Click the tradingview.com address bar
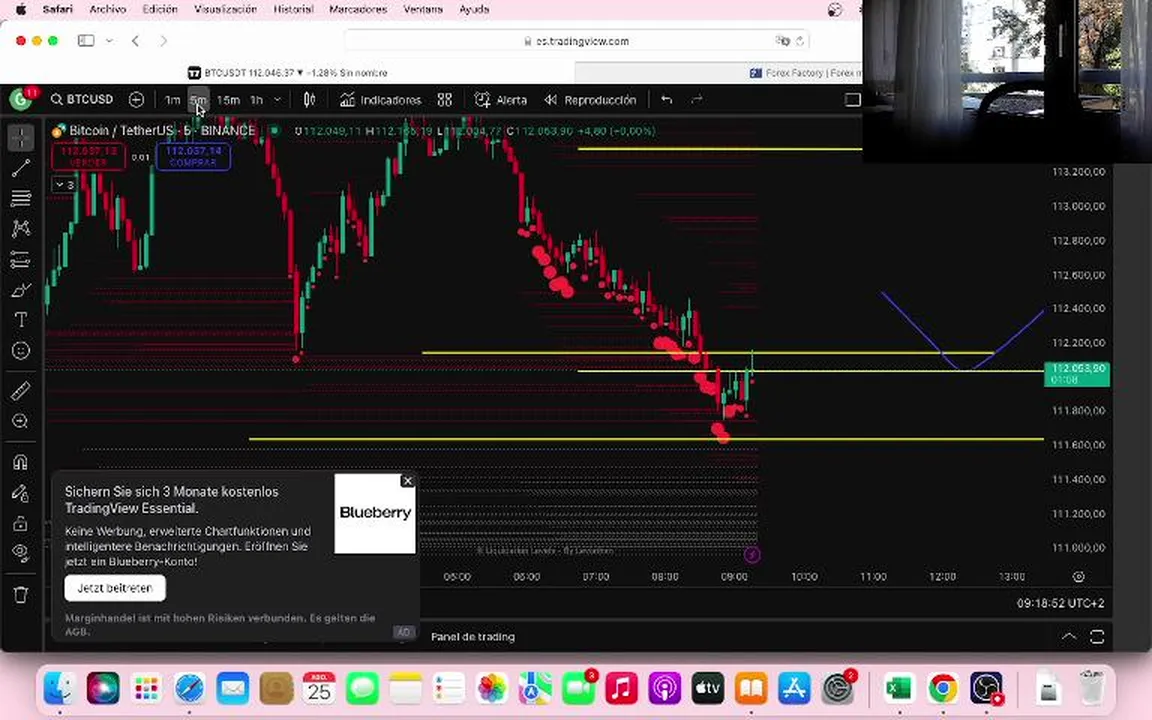Screen dimensions: 1152x720 pyautogui.click(x=577, y=41)
